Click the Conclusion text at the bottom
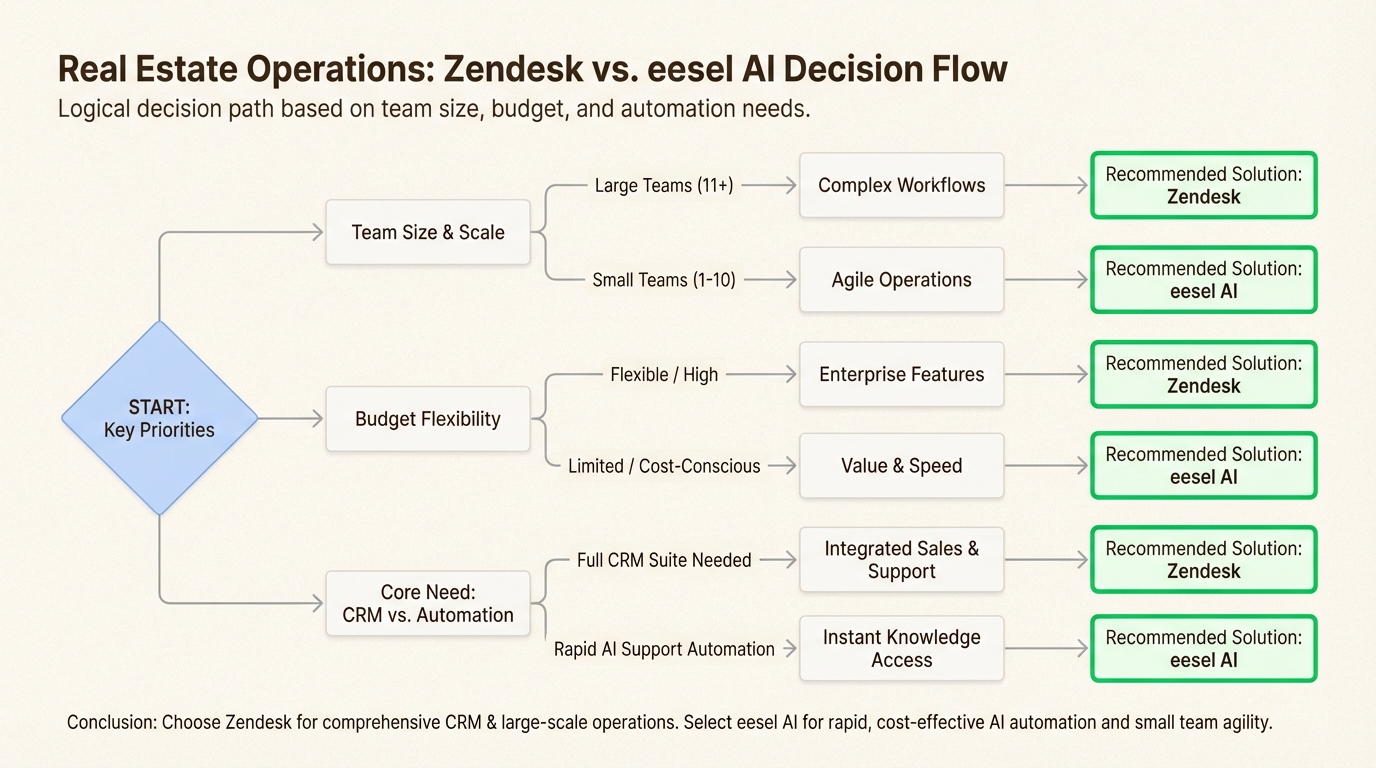 point(669,722)
